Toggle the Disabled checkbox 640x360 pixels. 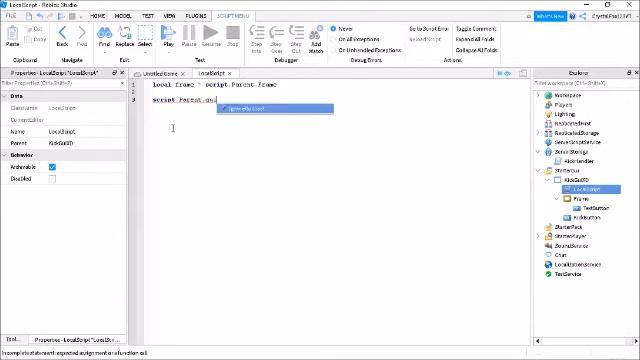[x=52, y=179]
